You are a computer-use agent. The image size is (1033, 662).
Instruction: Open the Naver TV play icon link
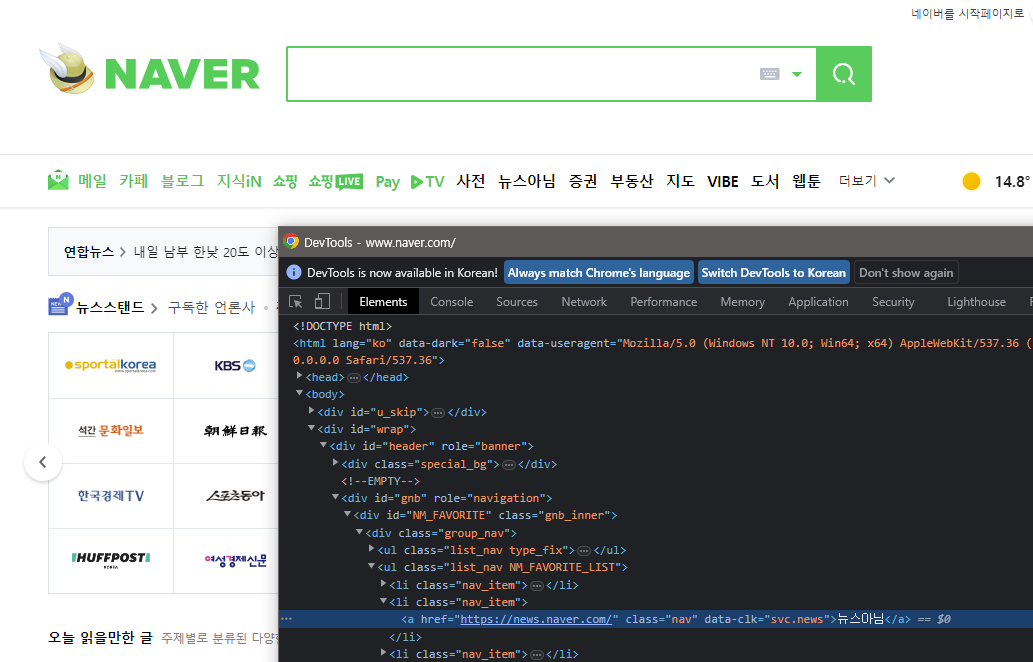(428, 182)
